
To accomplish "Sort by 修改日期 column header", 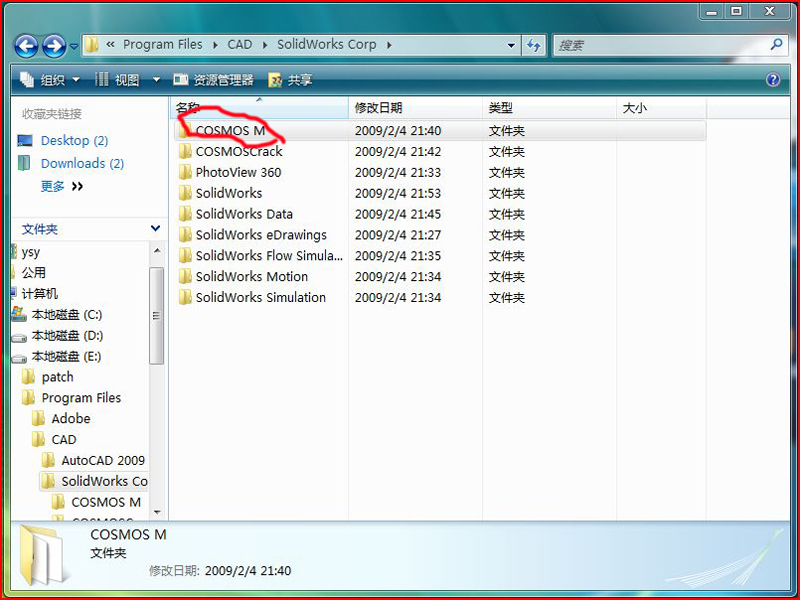I will click(415, 108).
